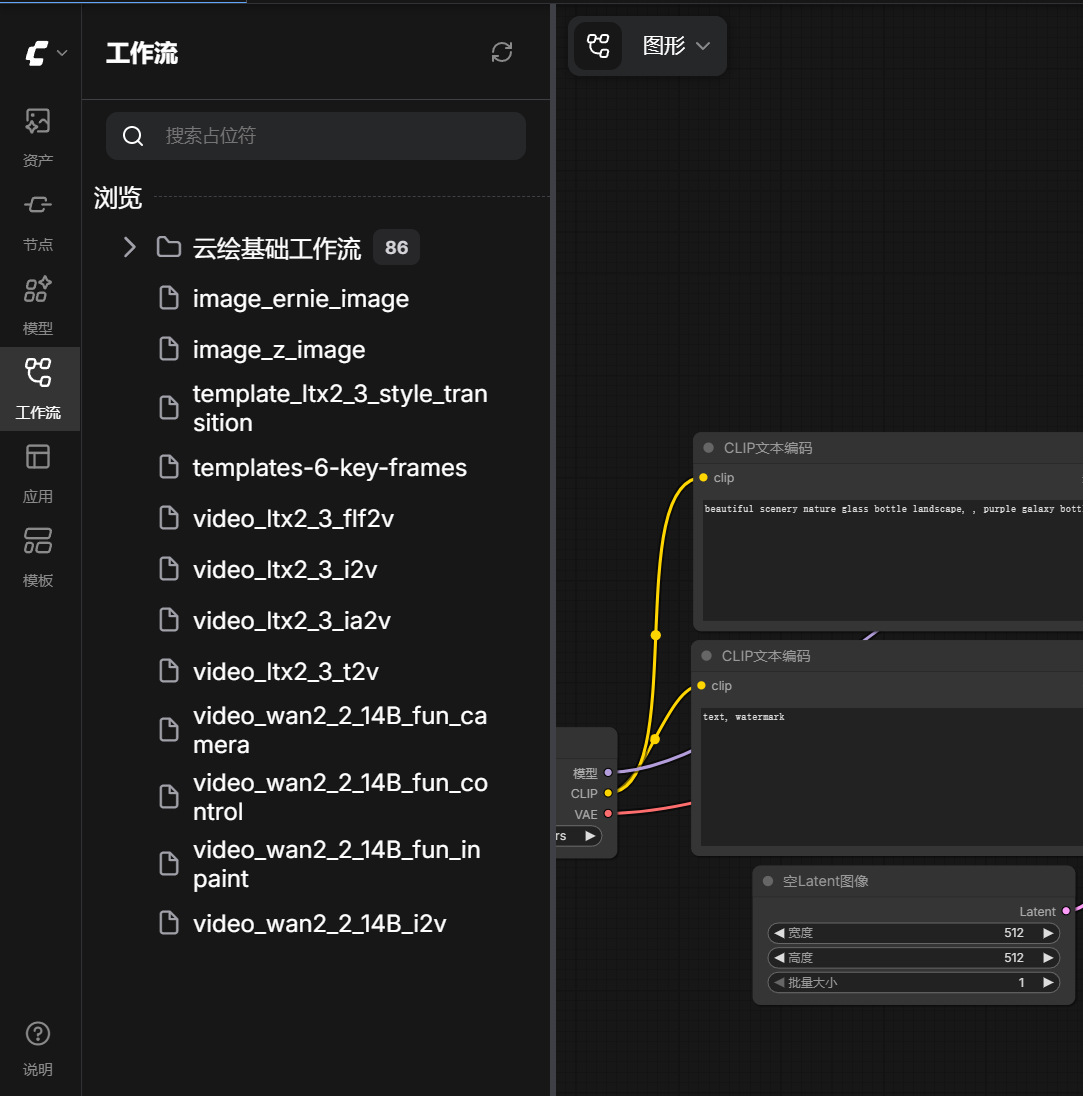Open video_ltx2_3_i2v workflow

285,570
